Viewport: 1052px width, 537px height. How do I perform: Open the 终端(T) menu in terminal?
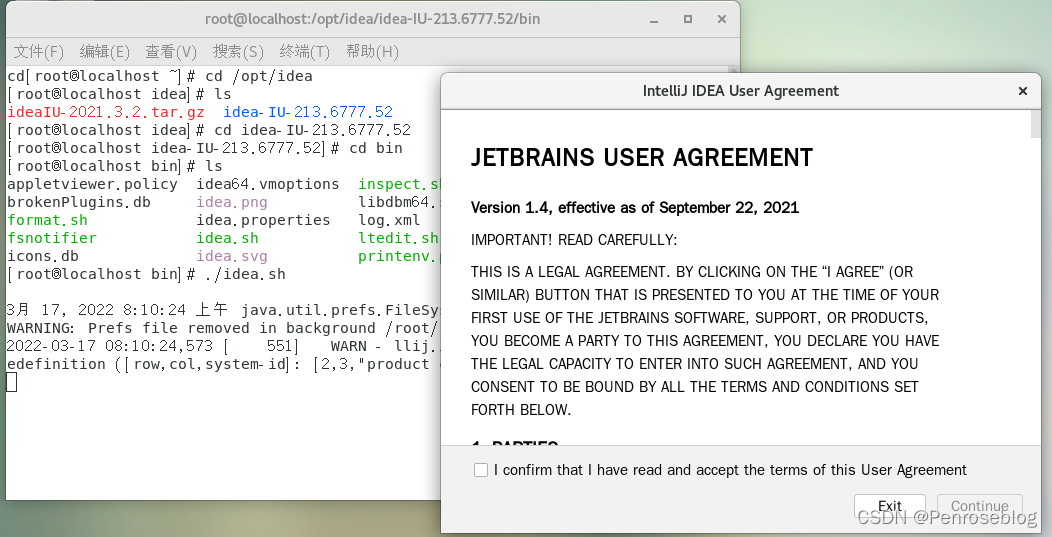[x=305, y=52]
